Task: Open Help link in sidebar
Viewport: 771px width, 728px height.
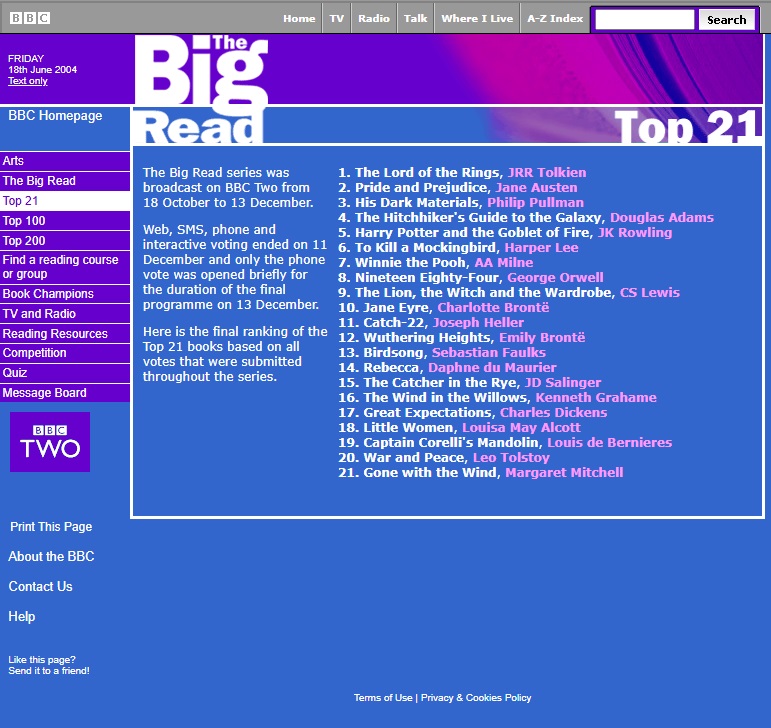Action: pyautogui.click(x=22, y=616)
